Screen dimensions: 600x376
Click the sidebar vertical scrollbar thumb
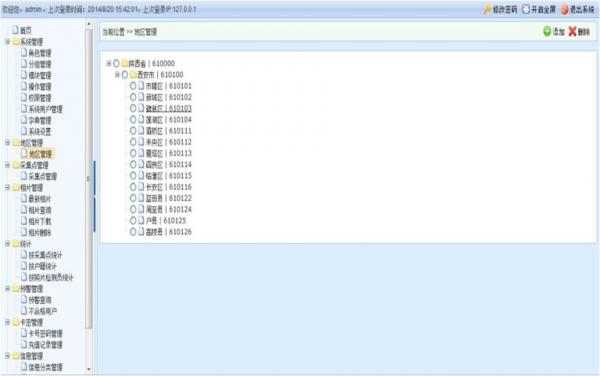click(89, 178)
